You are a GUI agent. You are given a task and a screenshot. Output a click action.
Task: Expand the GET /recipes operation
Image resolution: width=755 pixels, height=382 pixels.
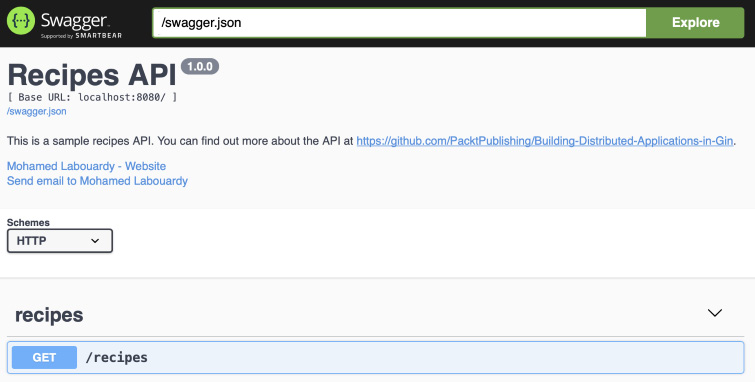tap(376, 357)
